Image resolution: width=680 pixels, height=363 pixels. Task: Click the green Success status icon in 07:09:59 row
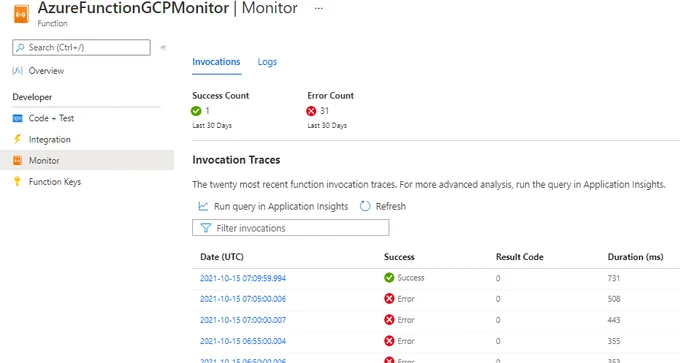coord(389,278)
